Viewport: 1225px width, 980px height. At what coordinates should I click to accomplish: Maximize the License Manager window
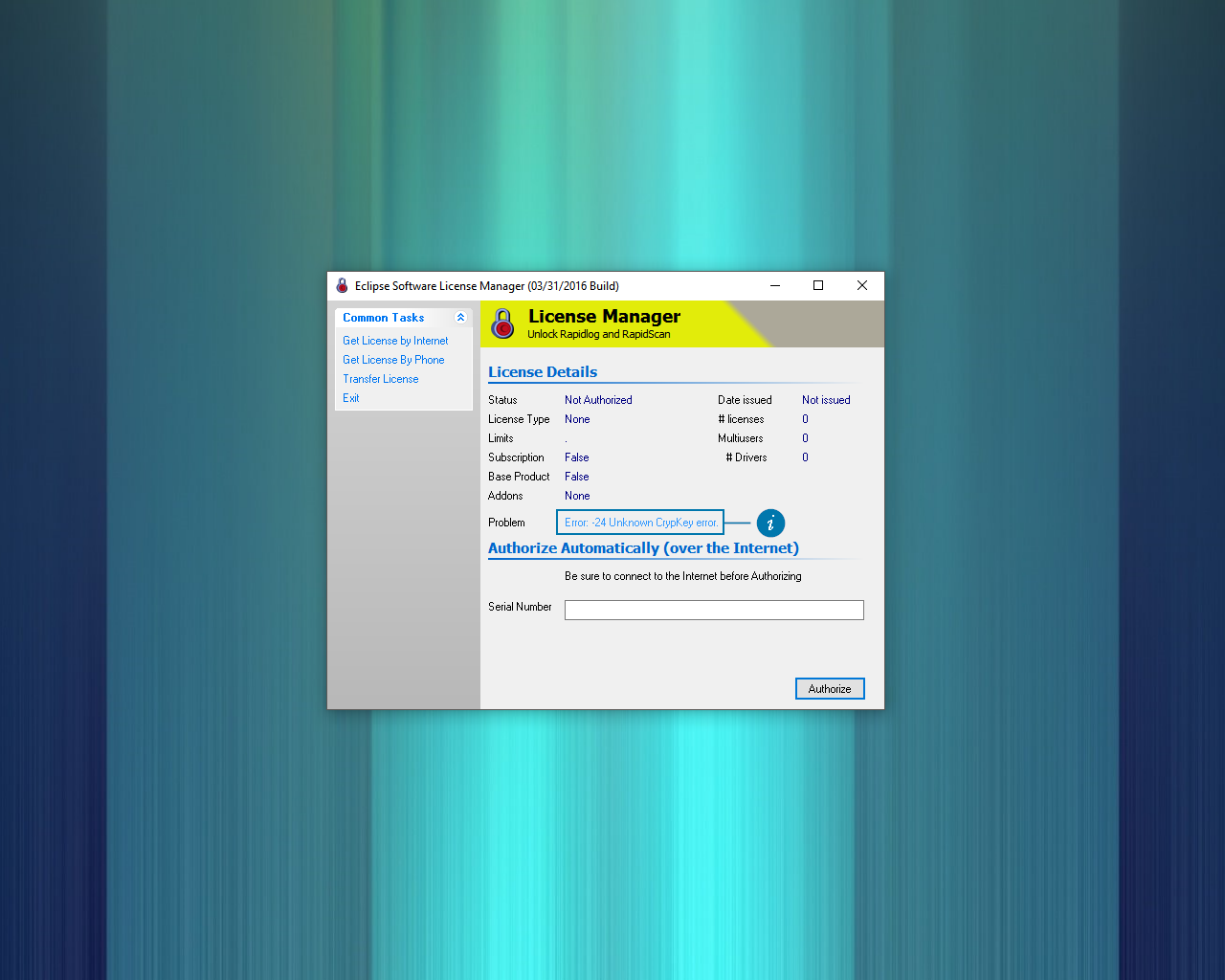pos(818,285)
